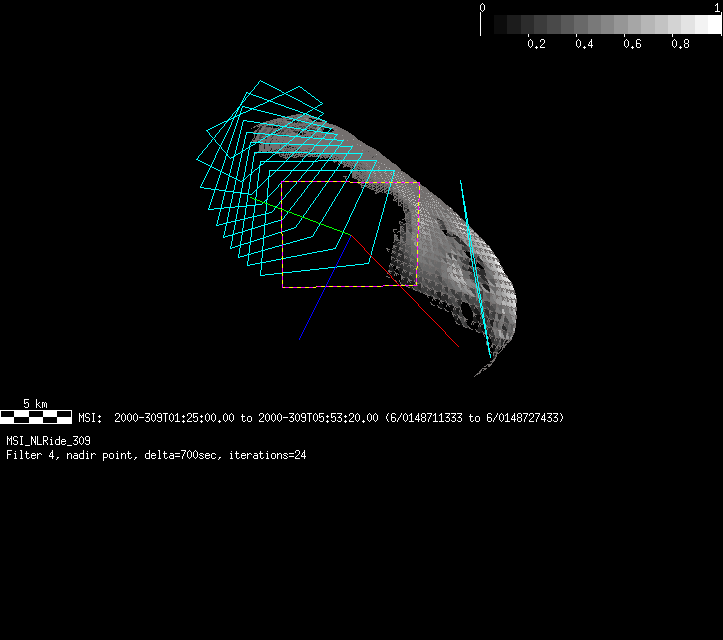Click the 5 km scale label
This screenshot has width=723, height=640.
[x=35, y=404]
